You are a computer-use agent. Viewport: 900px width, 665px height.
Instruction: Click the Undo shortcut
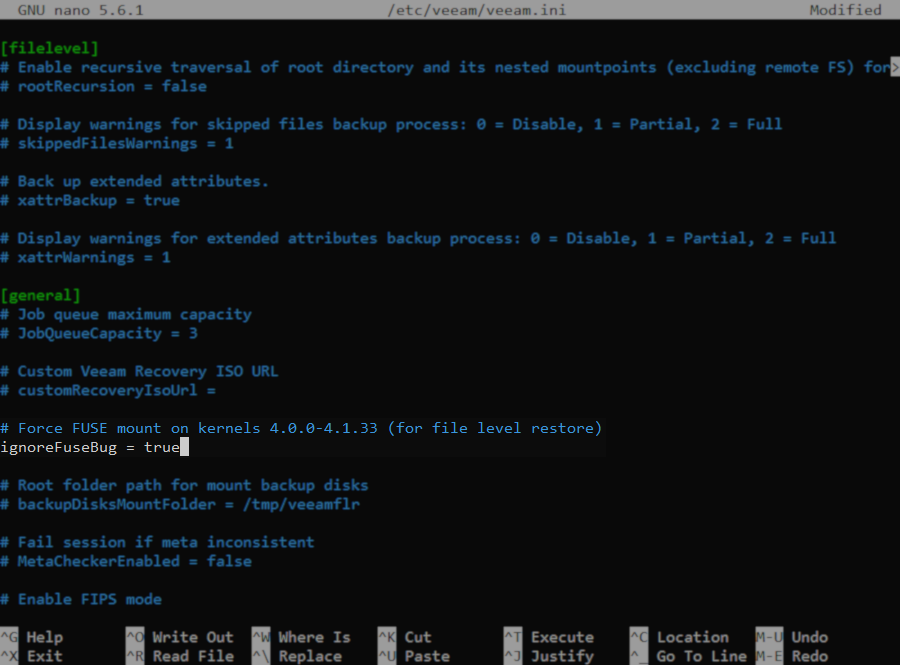click(x=792, y=637)
